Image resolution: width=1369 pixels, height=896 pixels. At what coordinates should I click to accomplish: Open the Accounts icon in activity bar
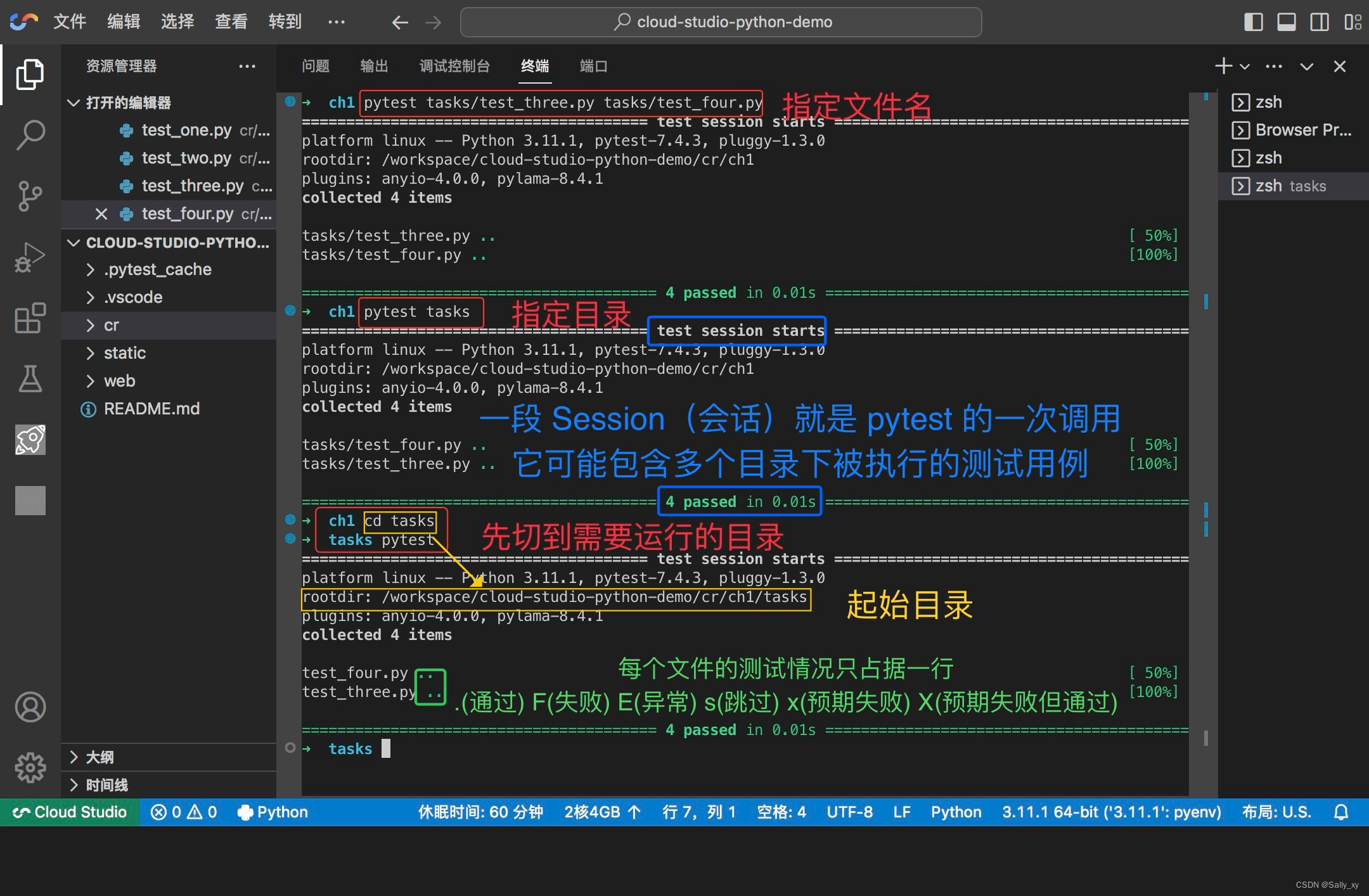coord(30,707)
